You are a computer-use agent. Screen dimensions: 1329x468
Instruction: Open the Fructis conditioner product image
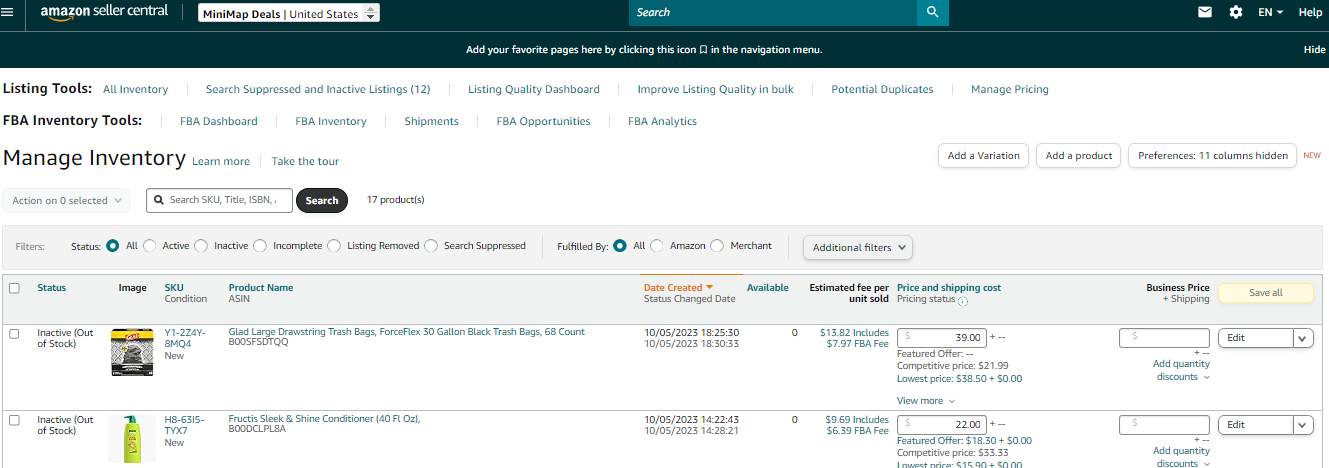point(132,440)
